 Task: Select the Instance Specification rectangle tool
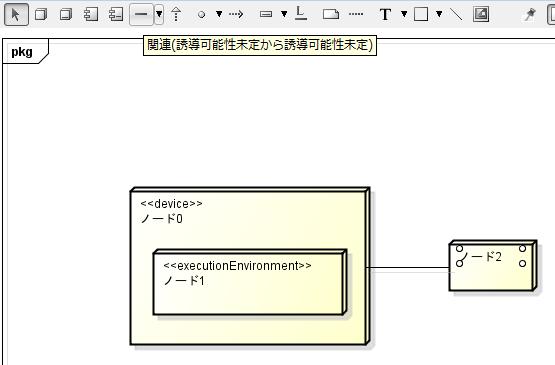(266, 15)
